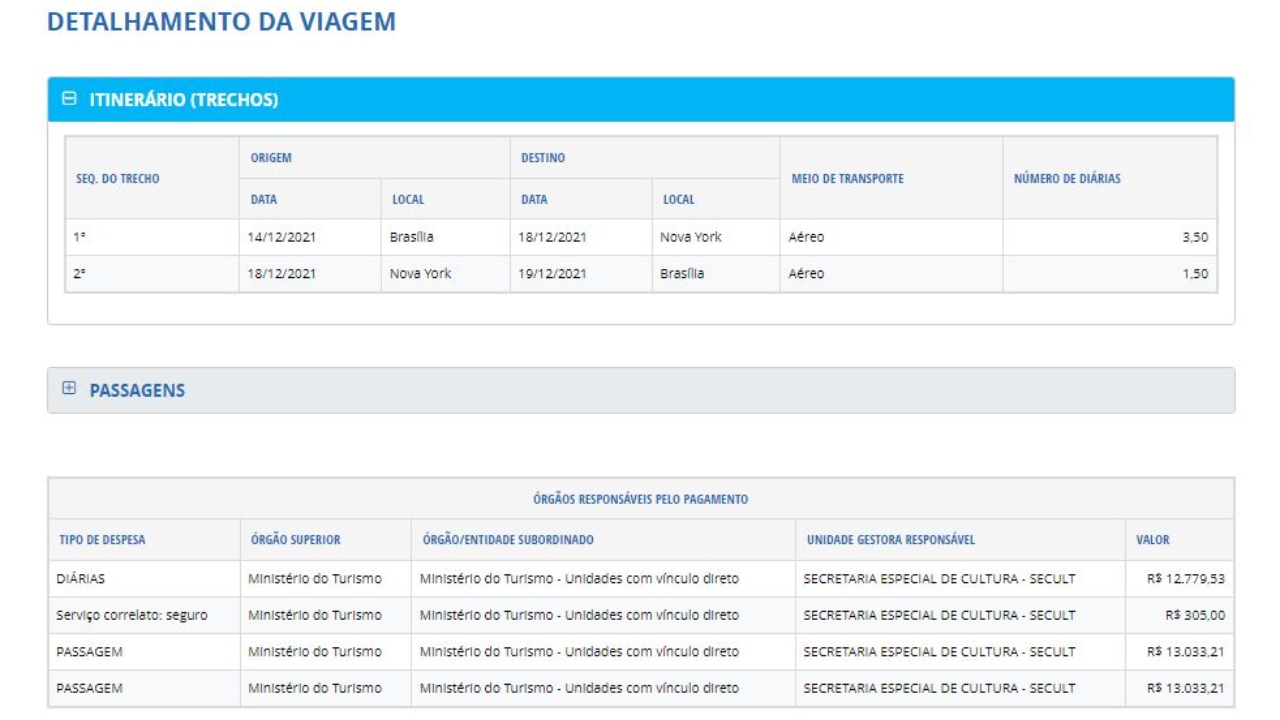This screenshot has width=1280, height=720.
Task: Select origin local Brasília in first trecho
Action: click(x=412, y=238)
